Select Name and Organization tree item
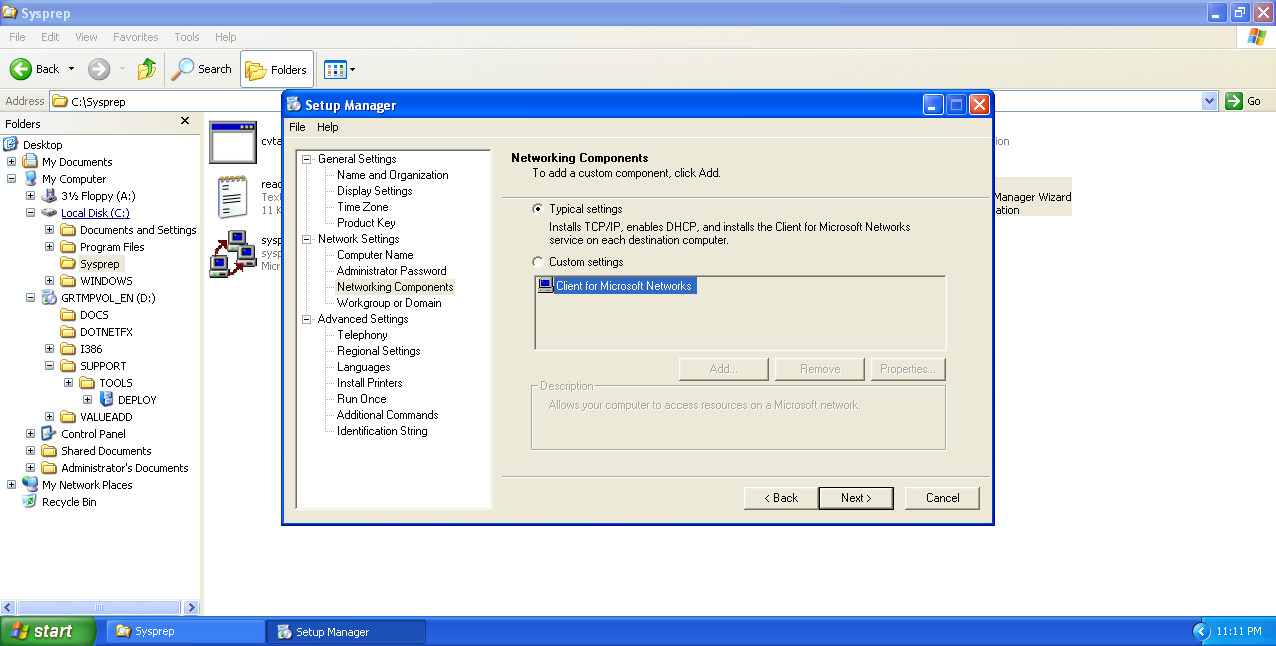1276x646 pixels. coord(392,175)
